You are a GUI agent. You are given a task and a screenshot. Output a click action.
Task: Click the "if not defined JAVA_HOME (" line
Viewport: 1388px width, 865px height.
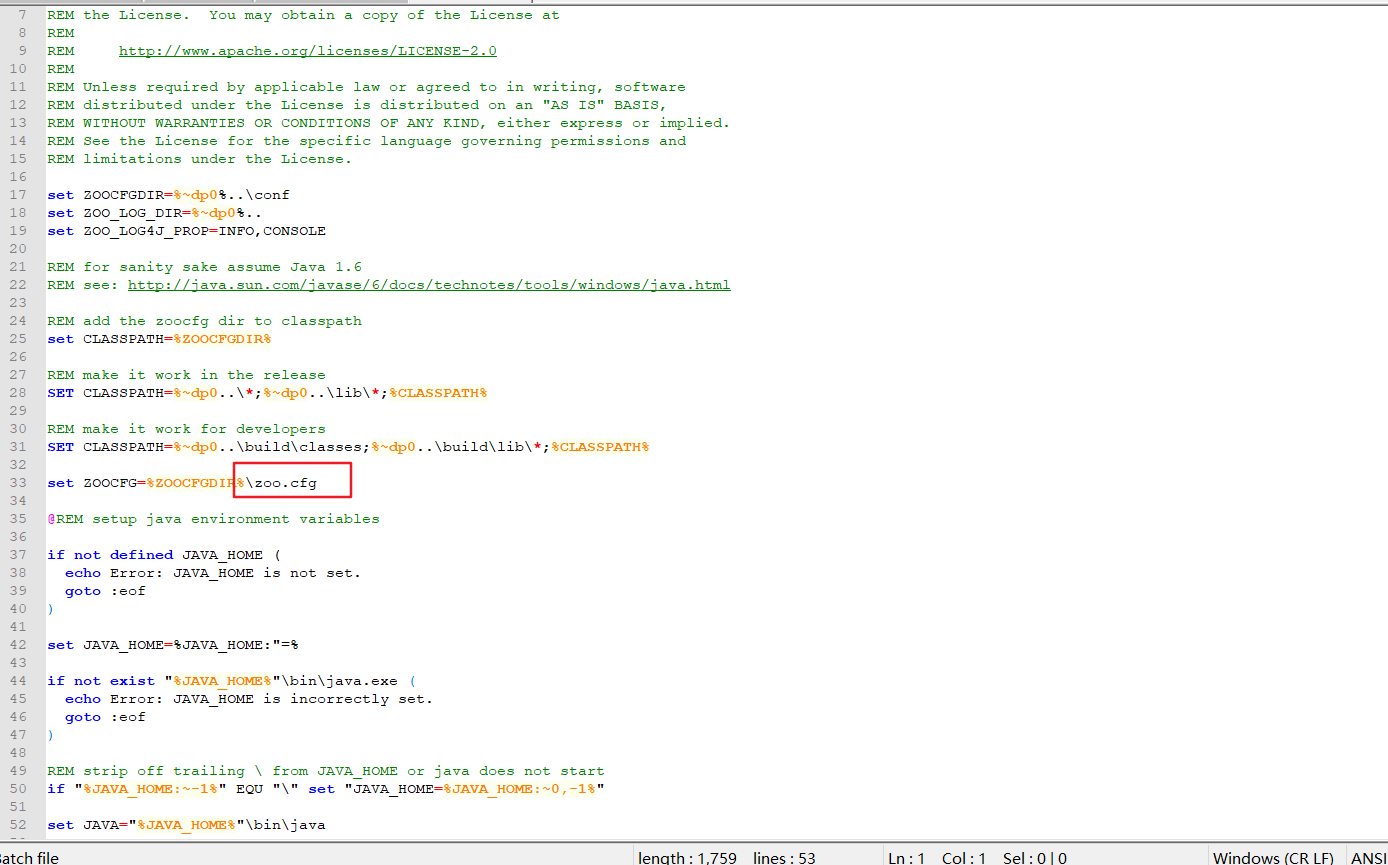pyautogui.click(x=164, y=555)
